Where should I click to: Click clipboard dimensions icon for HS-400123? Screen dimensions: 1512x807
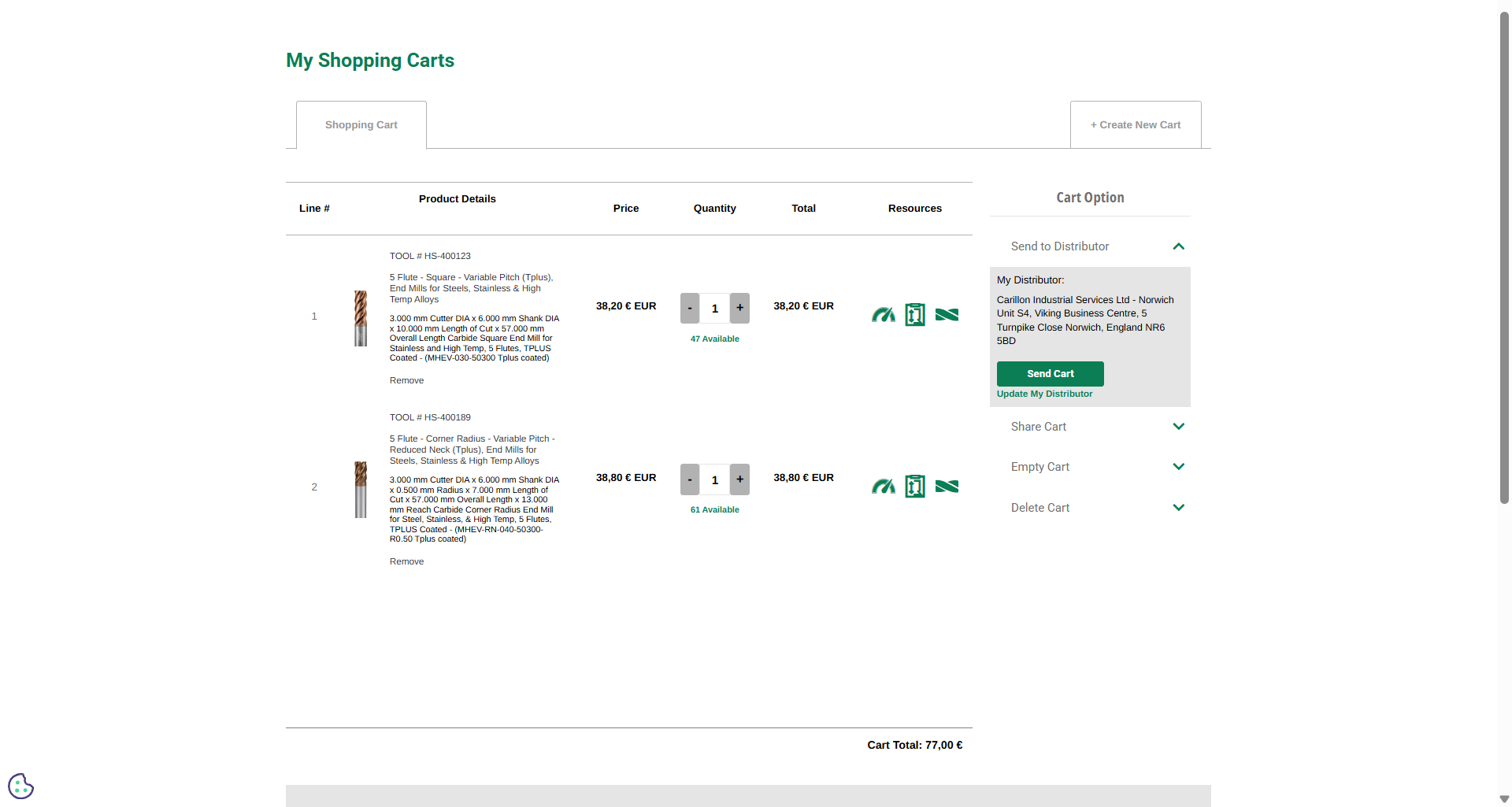[914, 315]
